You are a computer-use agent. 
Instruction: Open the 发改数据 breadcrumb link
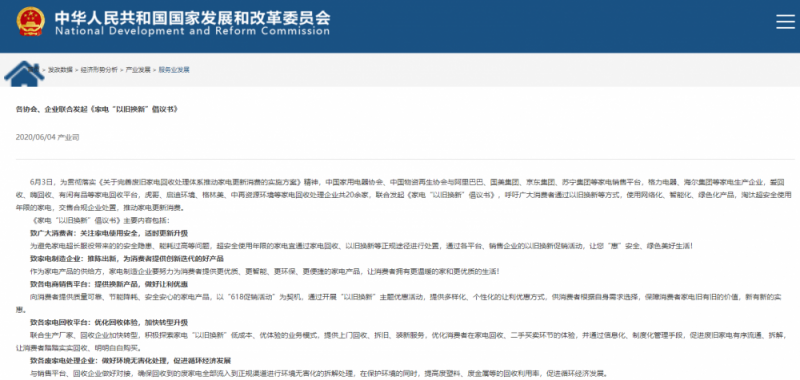(60, 70)
